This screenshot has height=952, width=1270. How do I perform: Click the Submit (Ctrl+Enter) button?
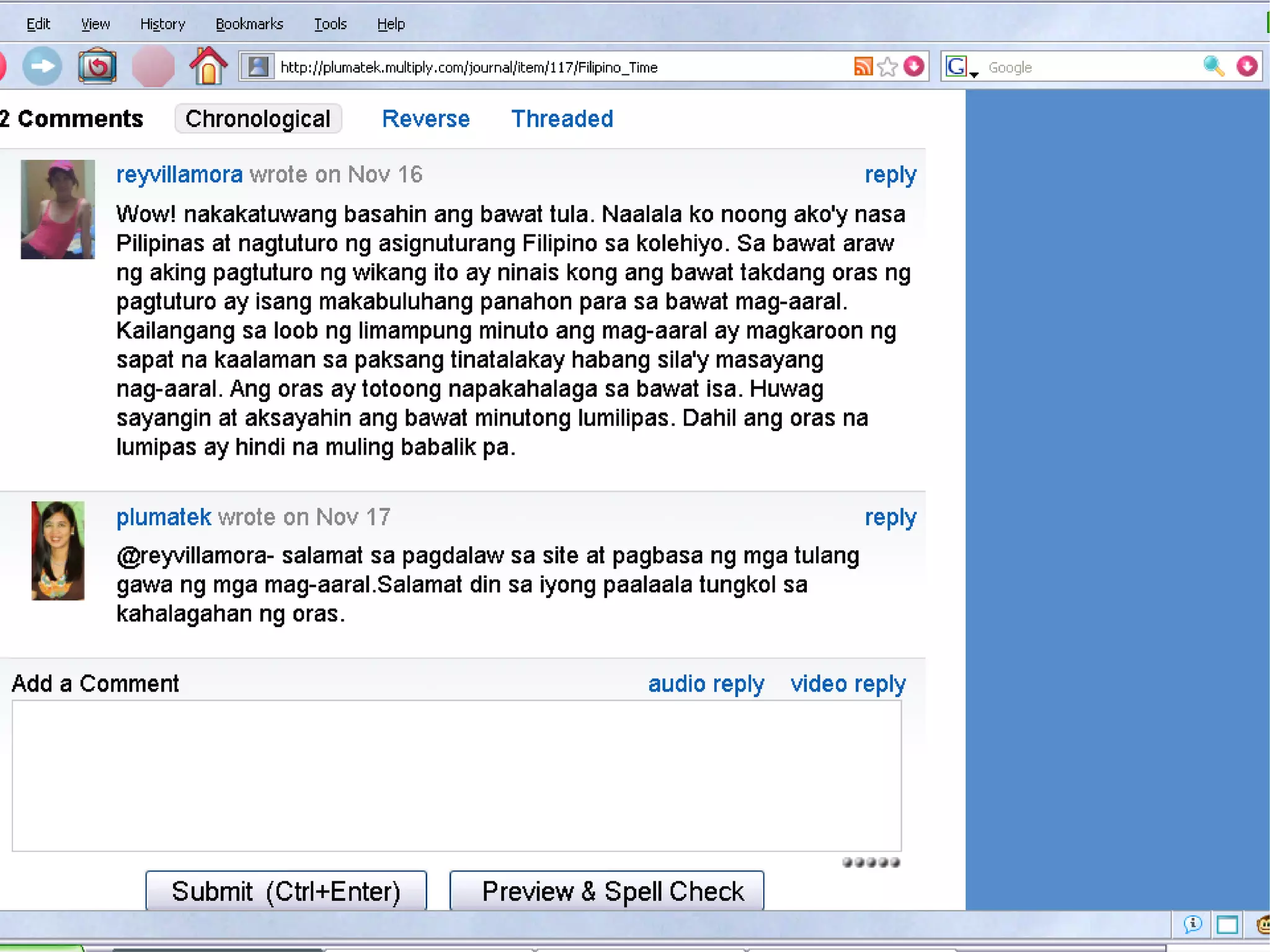click(286, 891)
